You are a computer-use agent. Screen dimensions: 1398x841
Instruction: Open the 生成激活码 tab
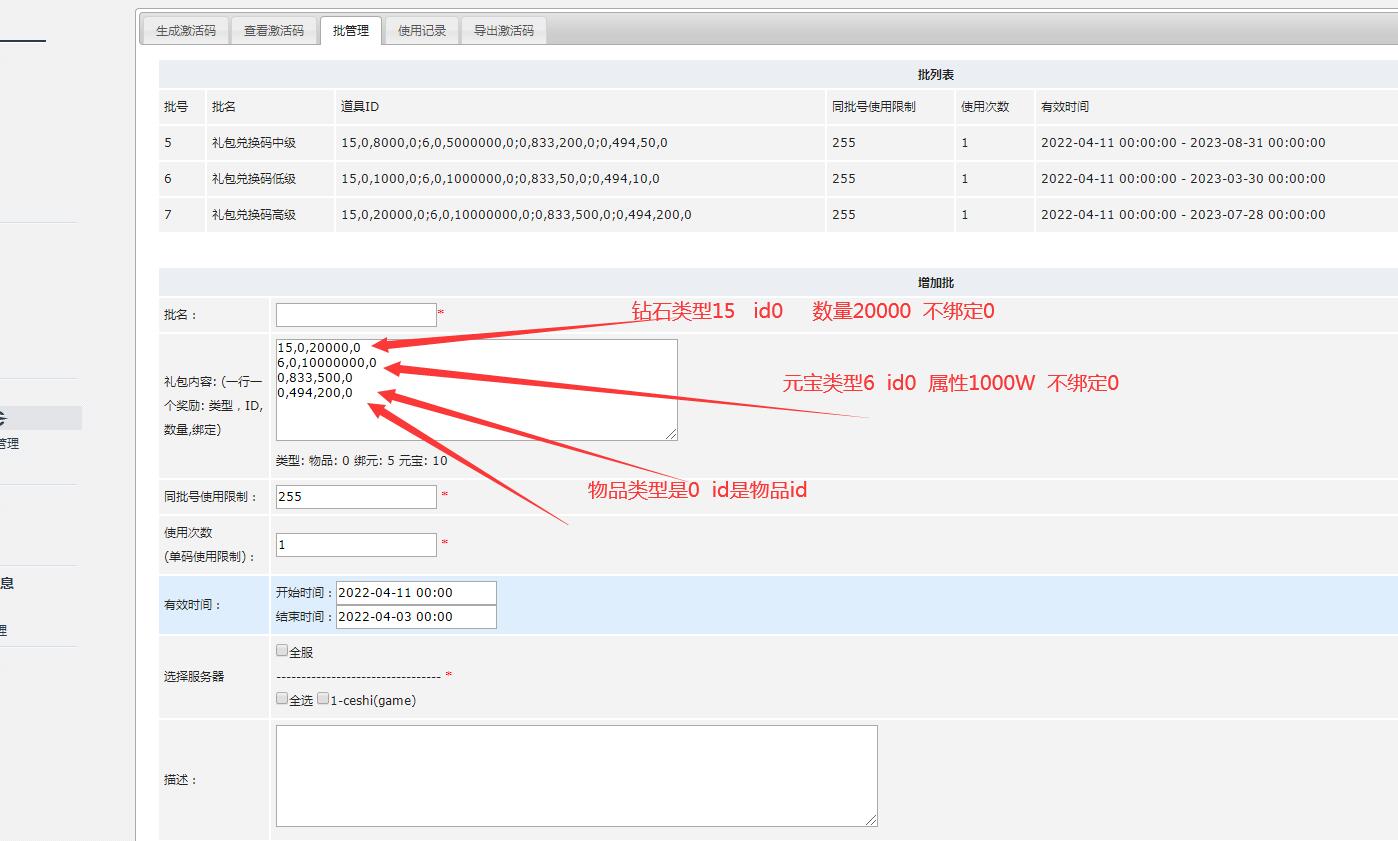[x=185, y=31]
